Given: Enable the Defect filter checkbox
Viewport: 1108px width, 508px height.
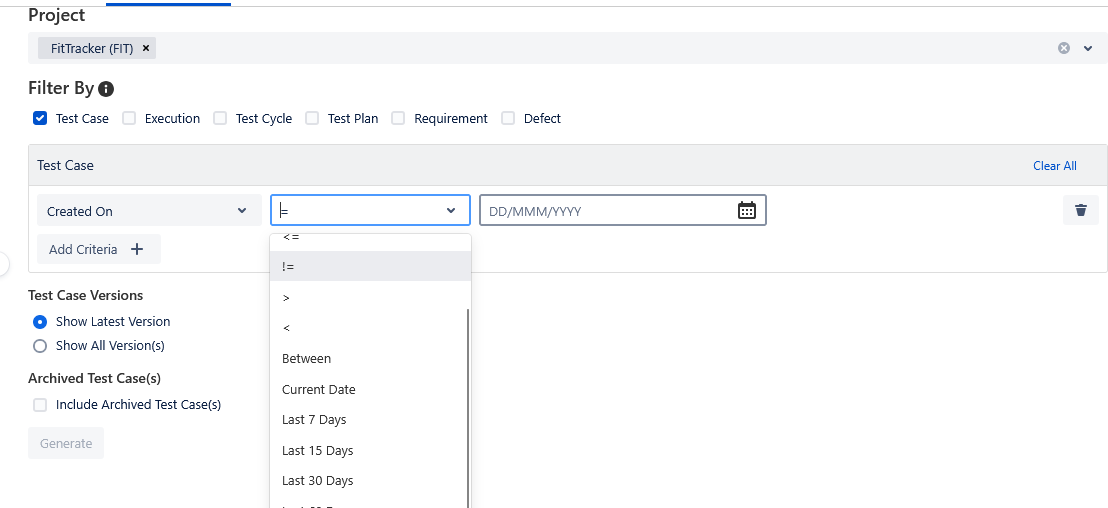Looking at the screenshot, I should coord(508,118).
